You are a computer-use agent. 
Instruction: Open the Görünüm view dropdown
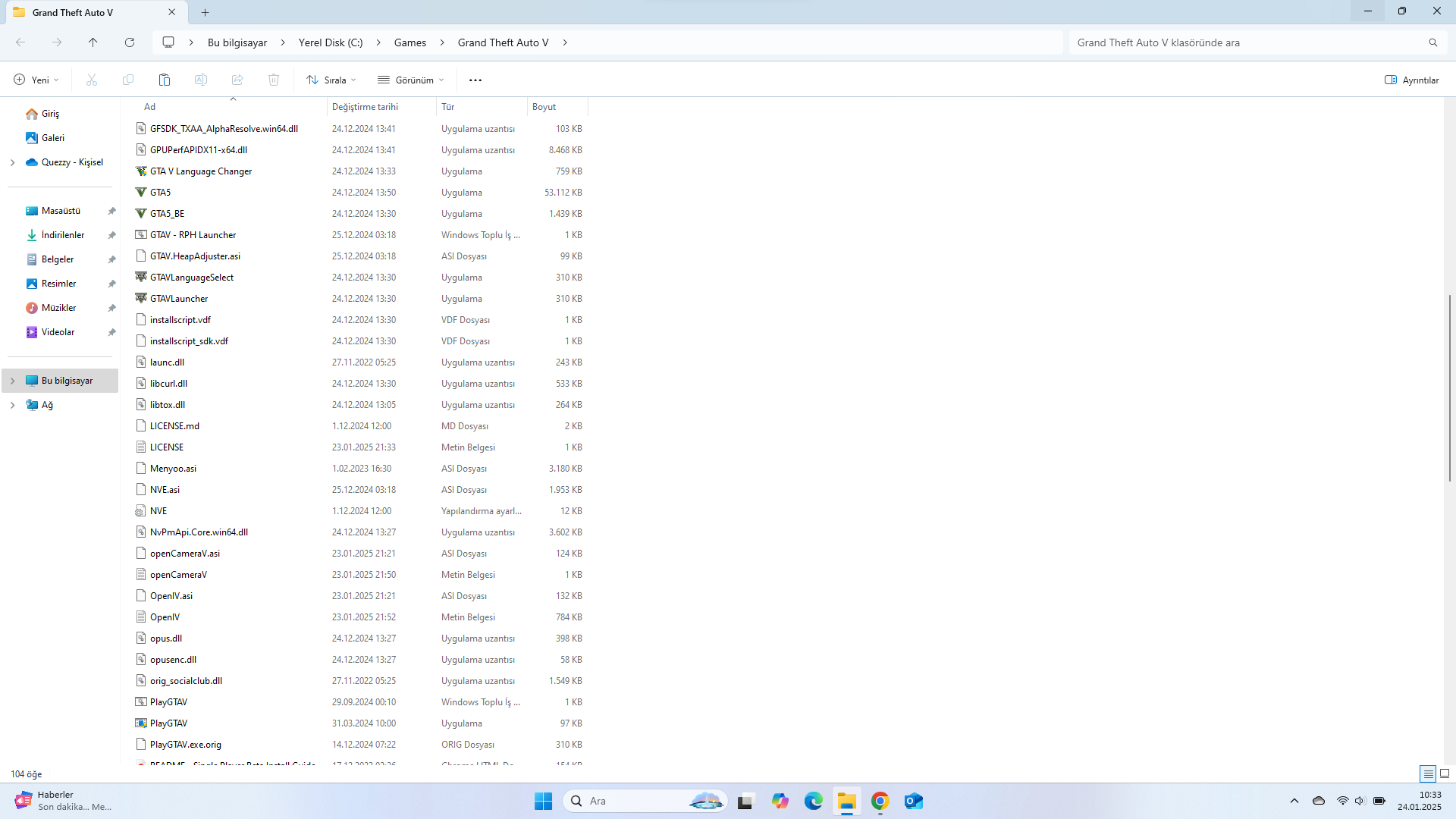(x=411, y=80)
